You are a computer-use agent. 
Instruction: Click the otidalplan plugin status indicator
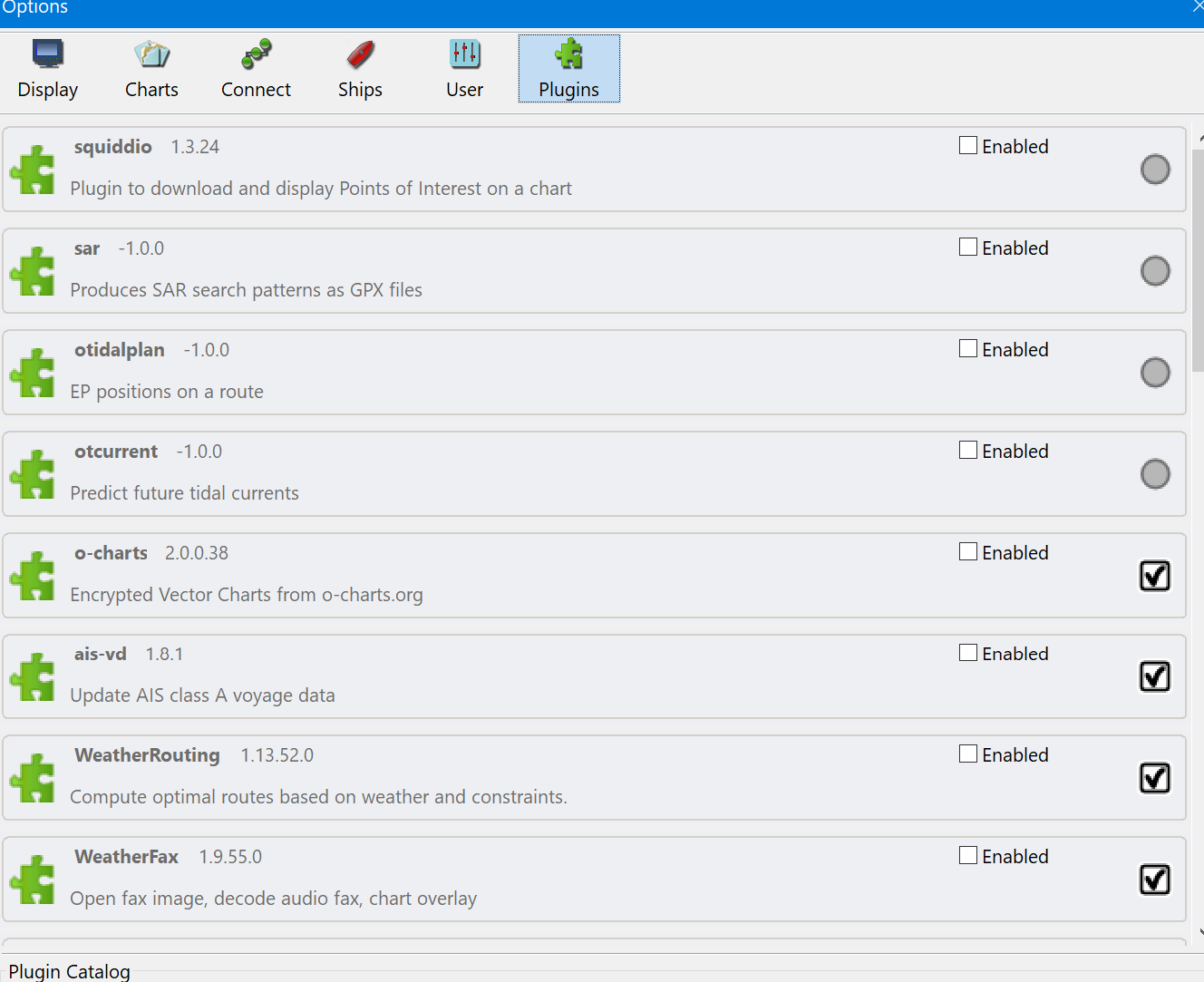point(1154,372)
